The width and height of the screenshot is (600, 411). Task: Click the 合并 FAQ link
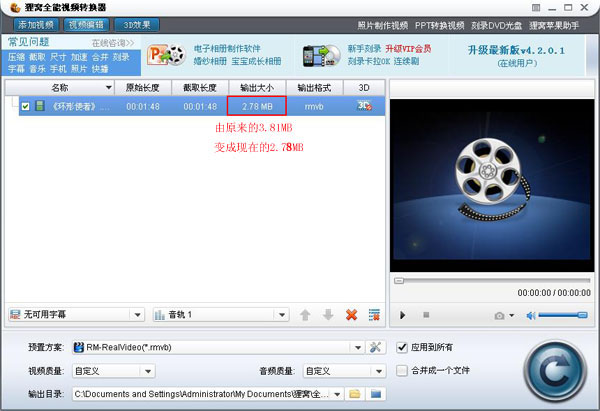[x=100, y=57]
